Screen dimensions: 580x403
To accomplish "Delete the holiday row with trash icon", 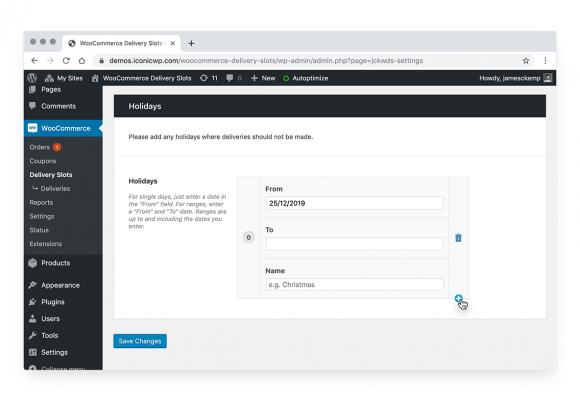I will 458,238.
